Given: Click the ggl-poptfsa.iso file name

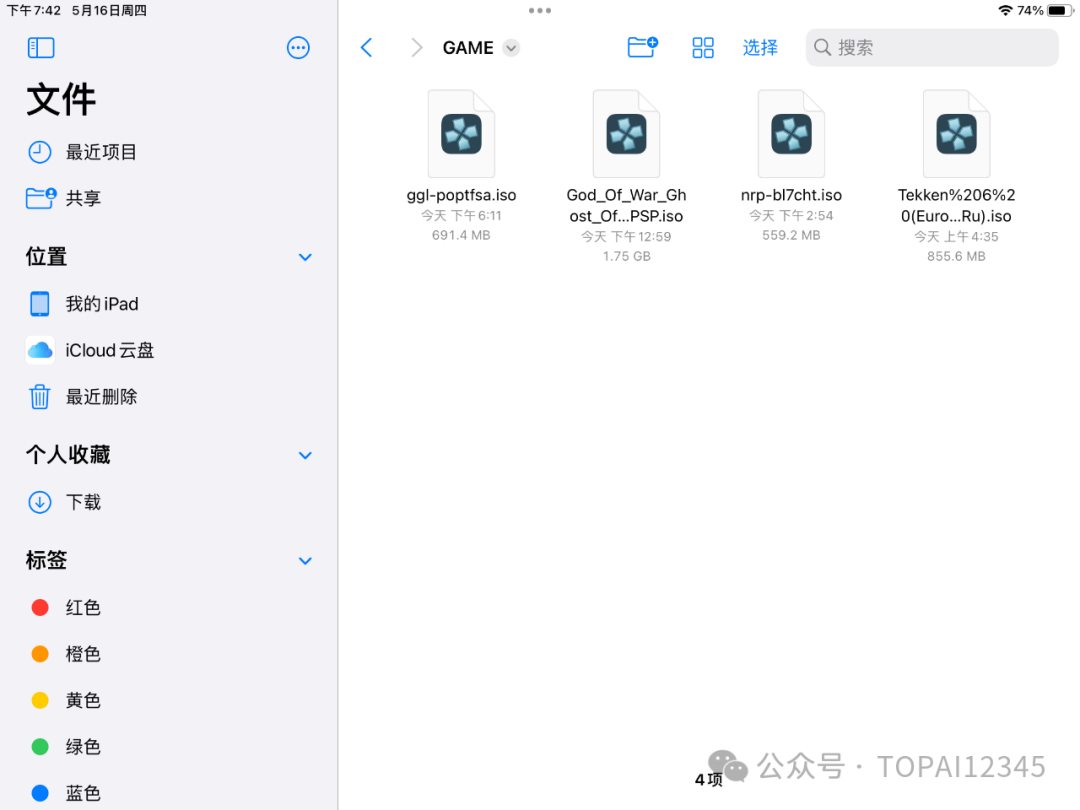Looking at the screenshot, I should (x=461, y=195).
